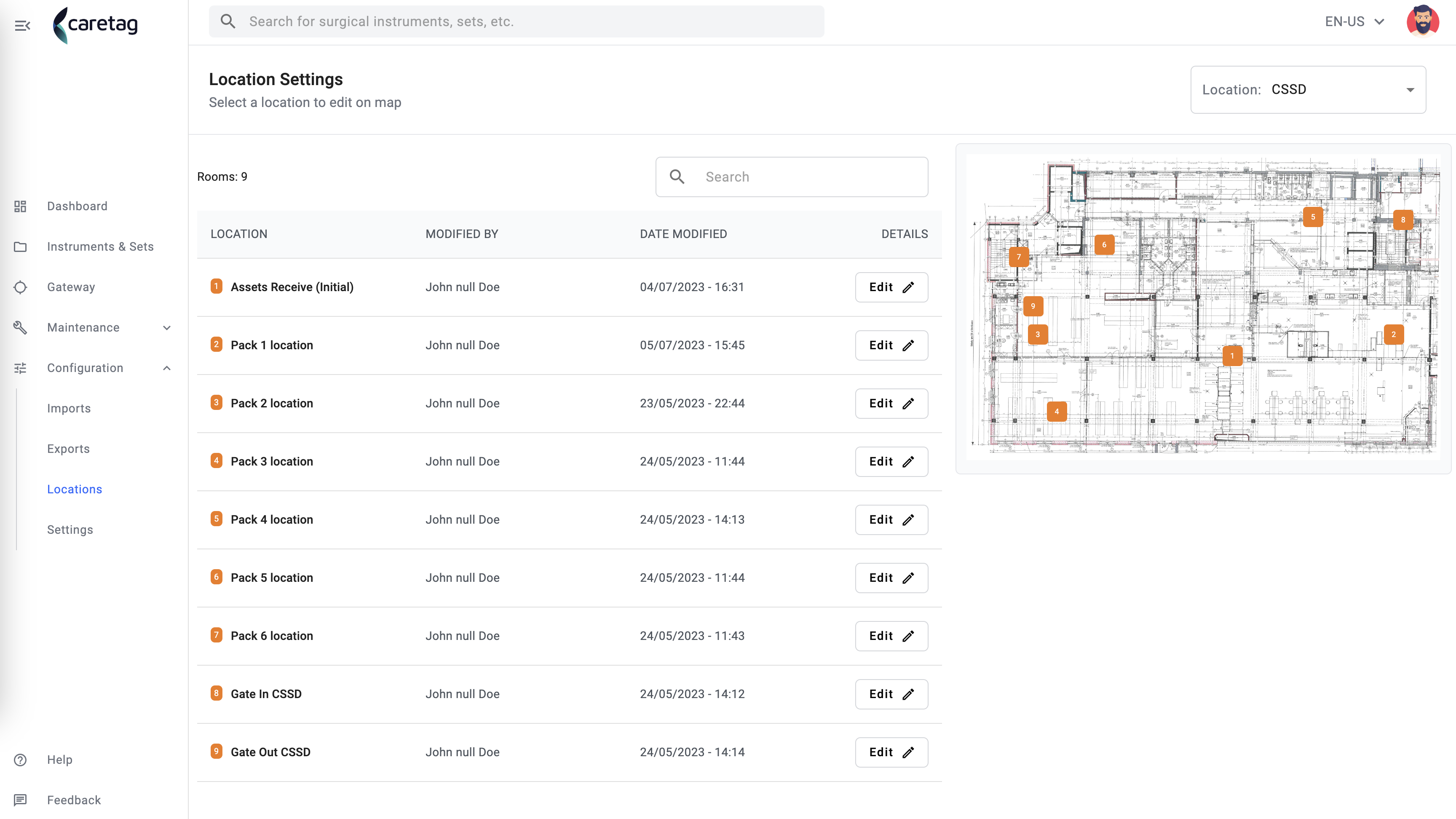Open Dashboard from the sidebar icon

click(x=20, y=206)
